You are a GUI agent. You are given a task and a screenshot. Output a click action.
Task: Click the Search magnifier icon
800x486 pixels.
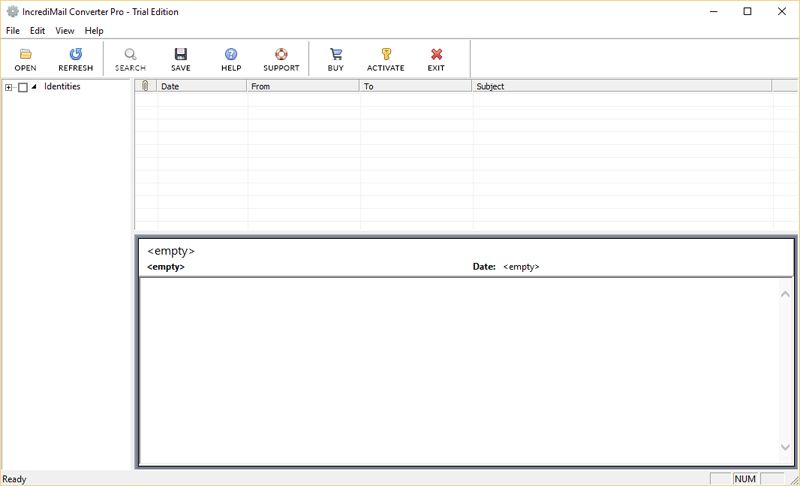[130, 55]
